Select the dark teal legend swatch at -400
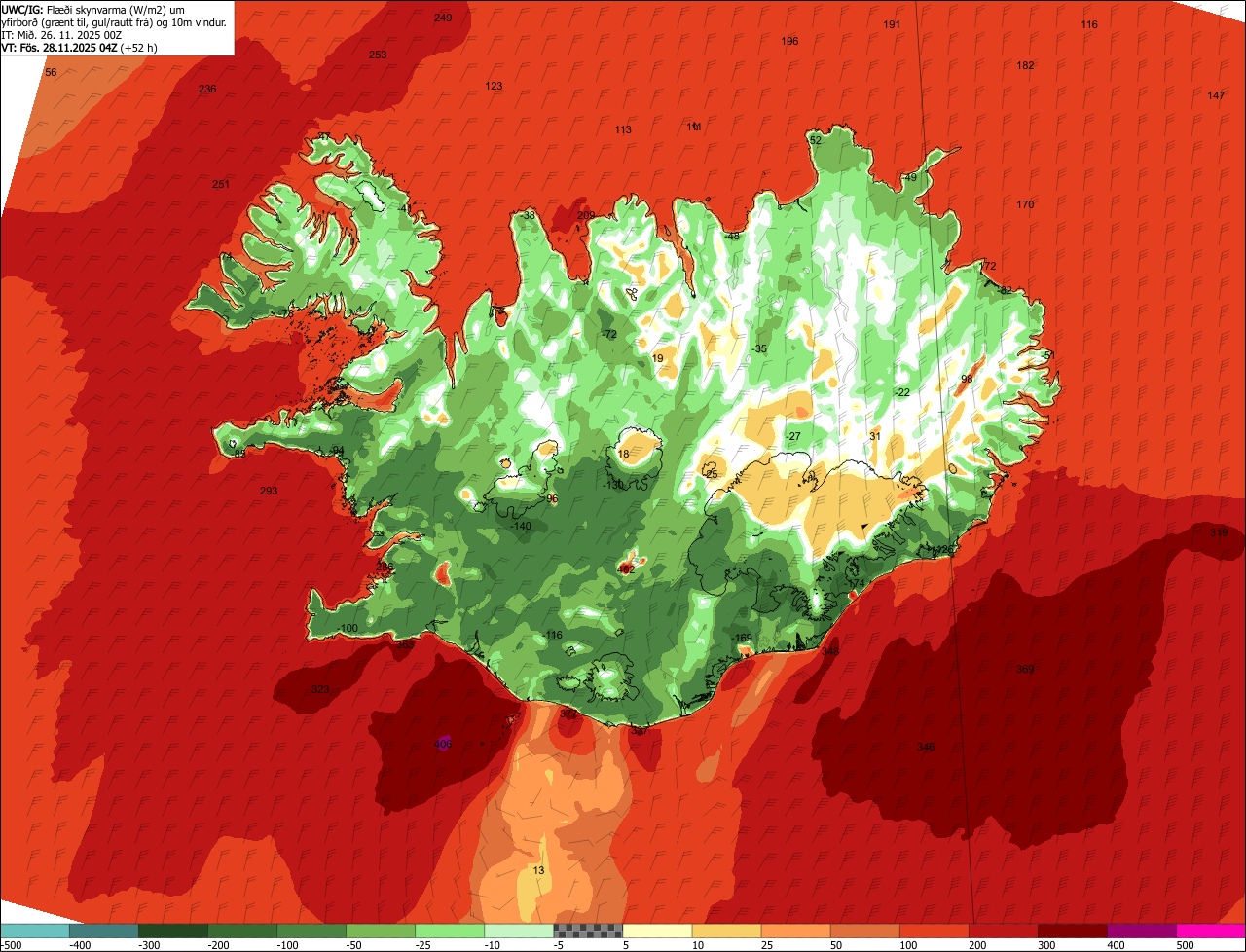Image resolution: width=1246 pixels, height=952 pixels. (x=103, y=930)
